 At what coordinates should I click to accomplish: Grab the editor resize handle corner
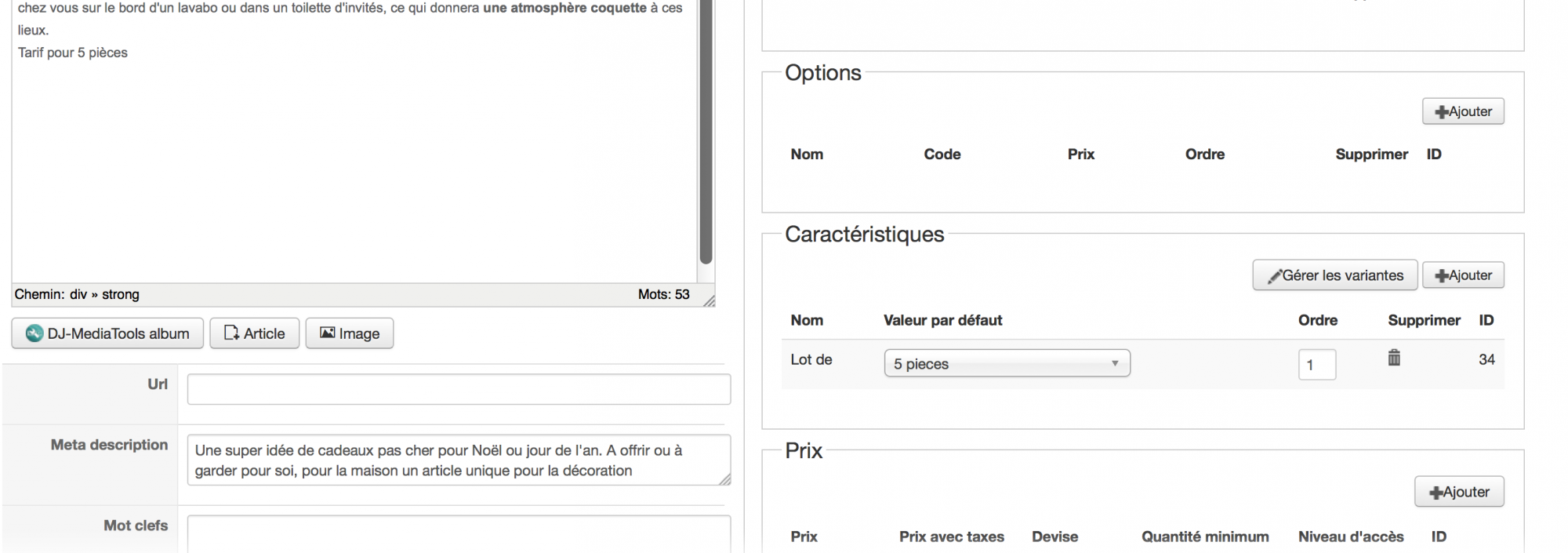tap(709, 300)
